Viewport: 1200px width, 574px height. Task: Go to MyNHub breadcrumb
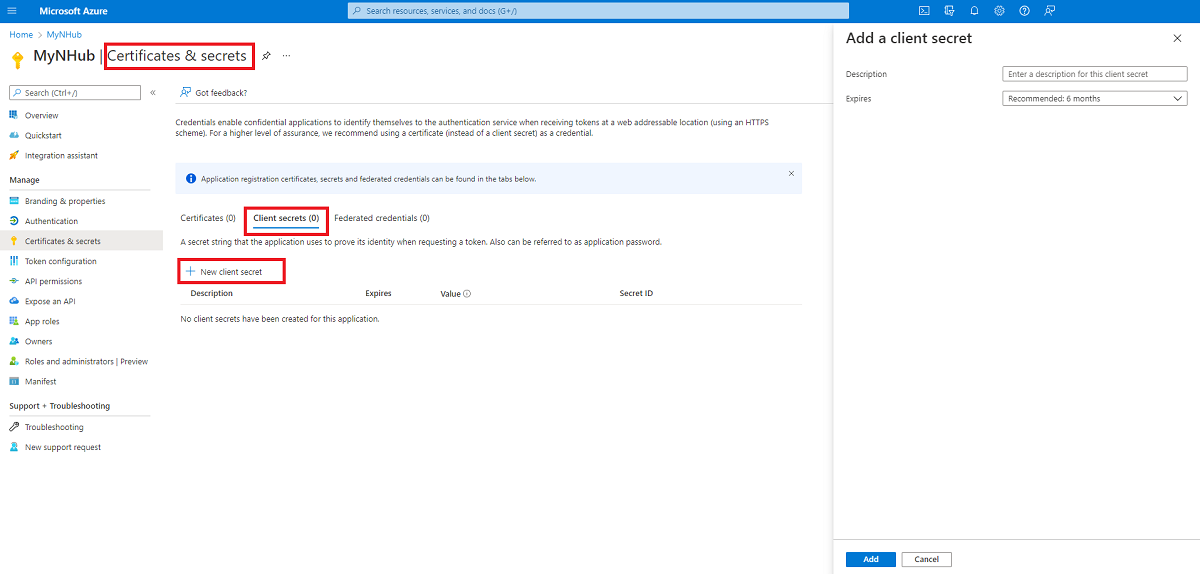tap(64, 34)
